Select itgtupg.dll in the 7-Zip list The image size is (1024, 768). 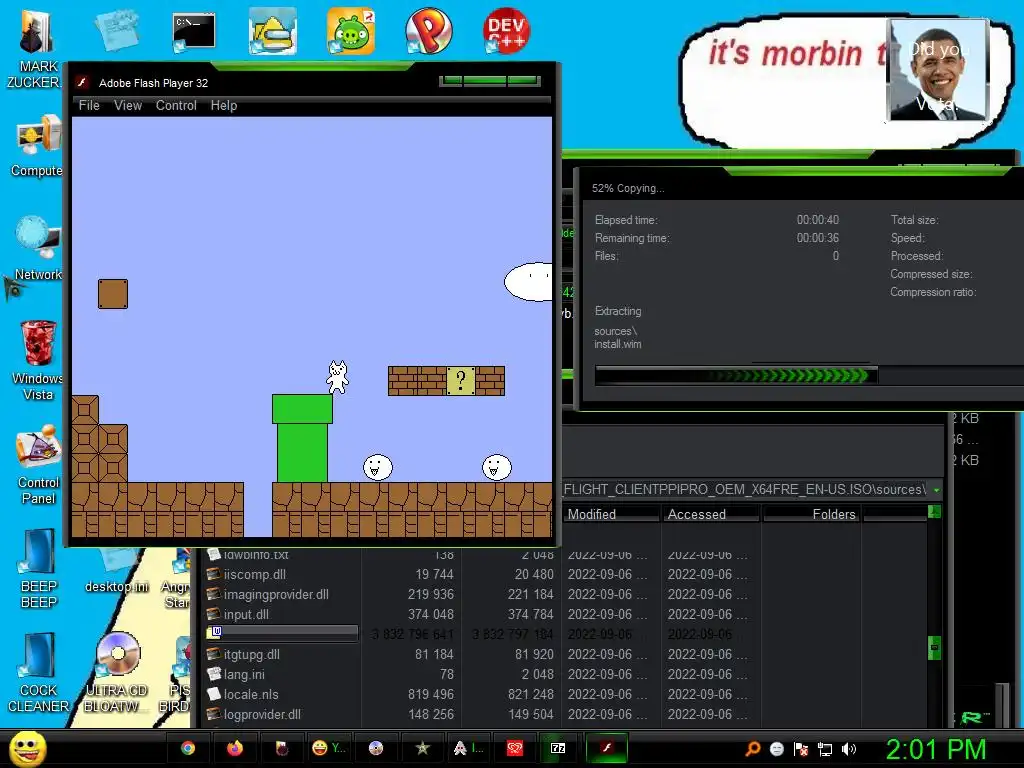(251, 654)
